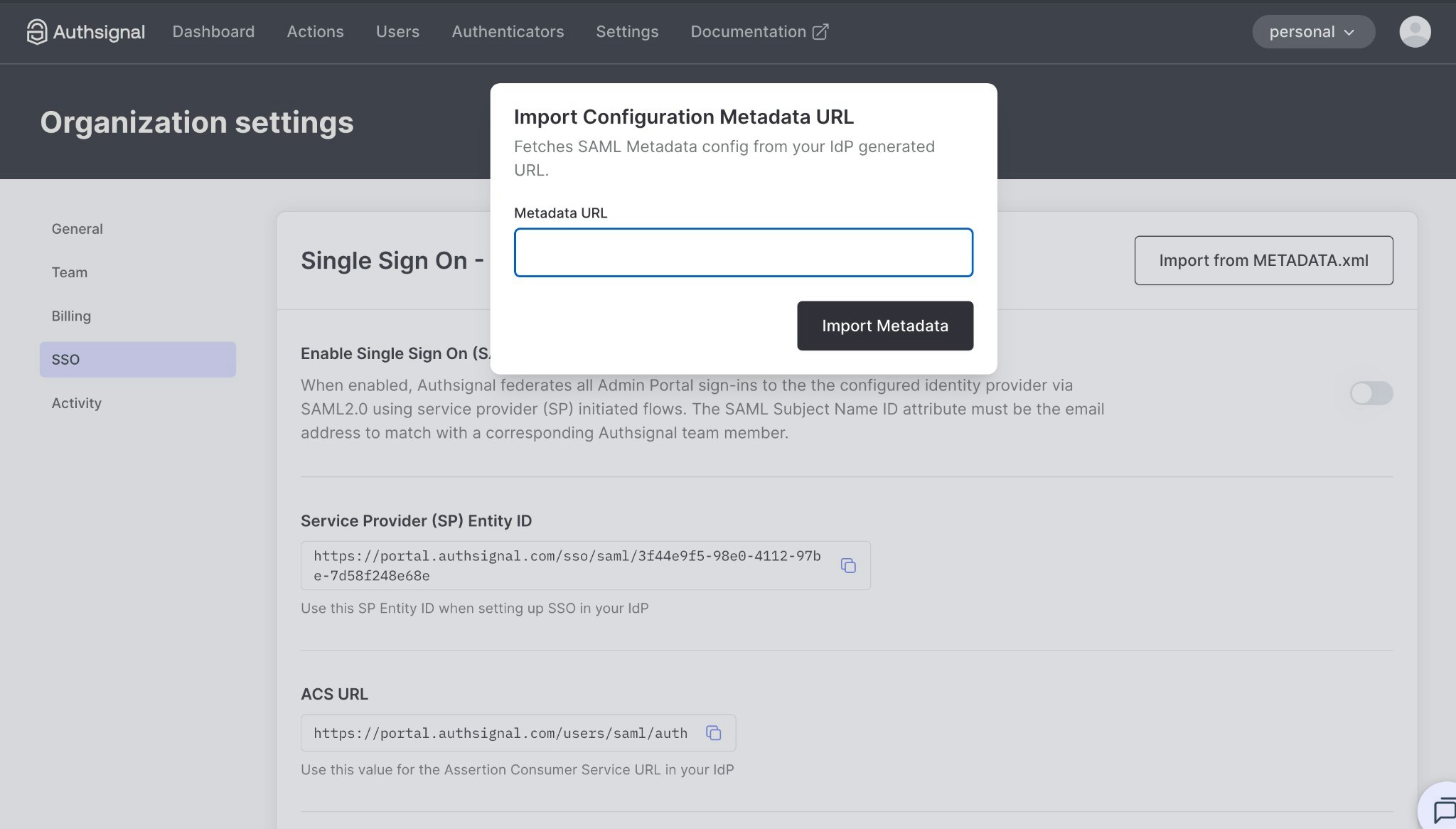Screen dimensions: 1456x829
Task: Navigate to the Authenticators tab
Action: (x=508, y=31)
